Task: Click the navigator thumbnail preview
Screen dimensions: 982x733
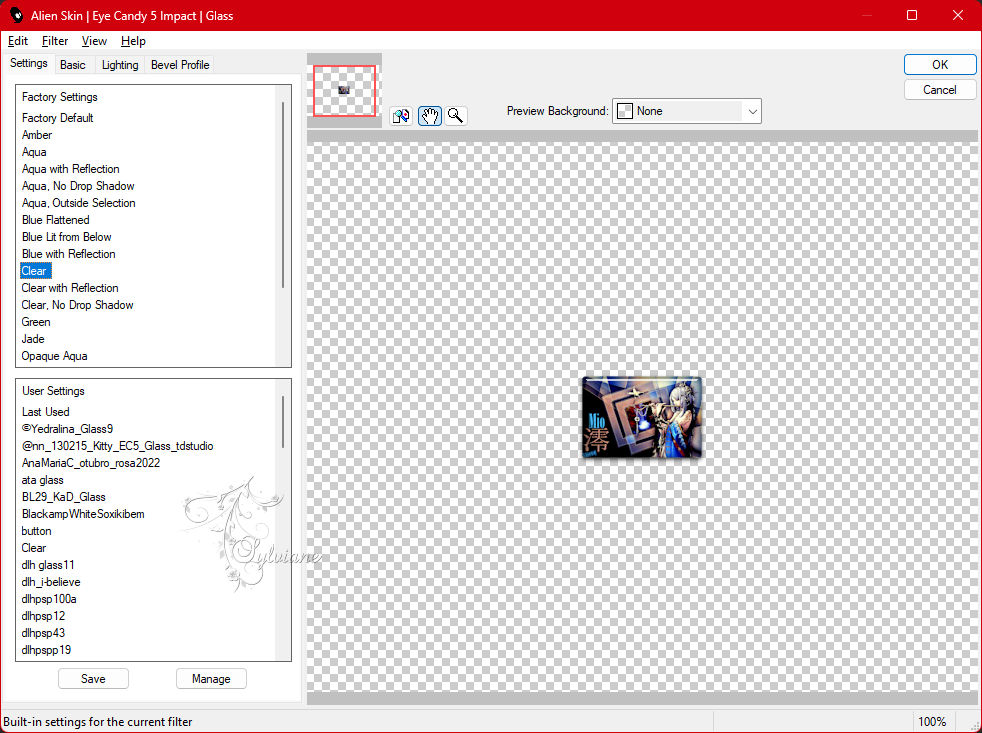Action: (x=344, y=91)
